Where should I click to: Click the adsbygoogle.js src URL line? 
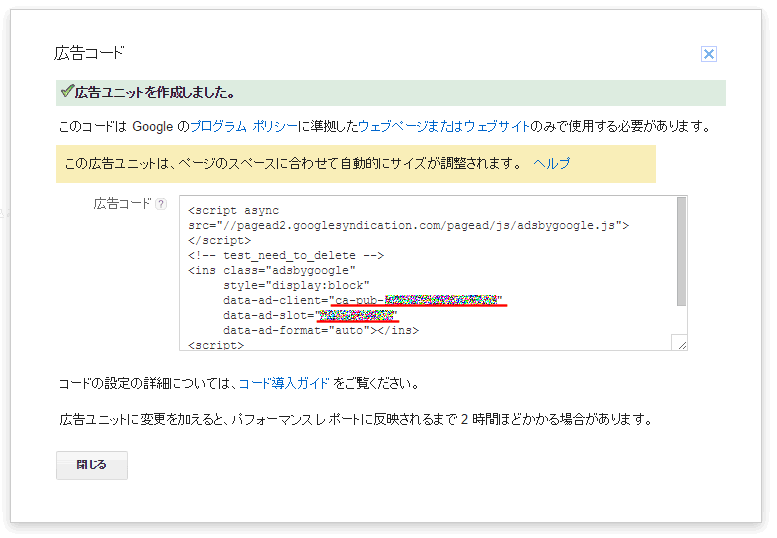coord(408,225)
